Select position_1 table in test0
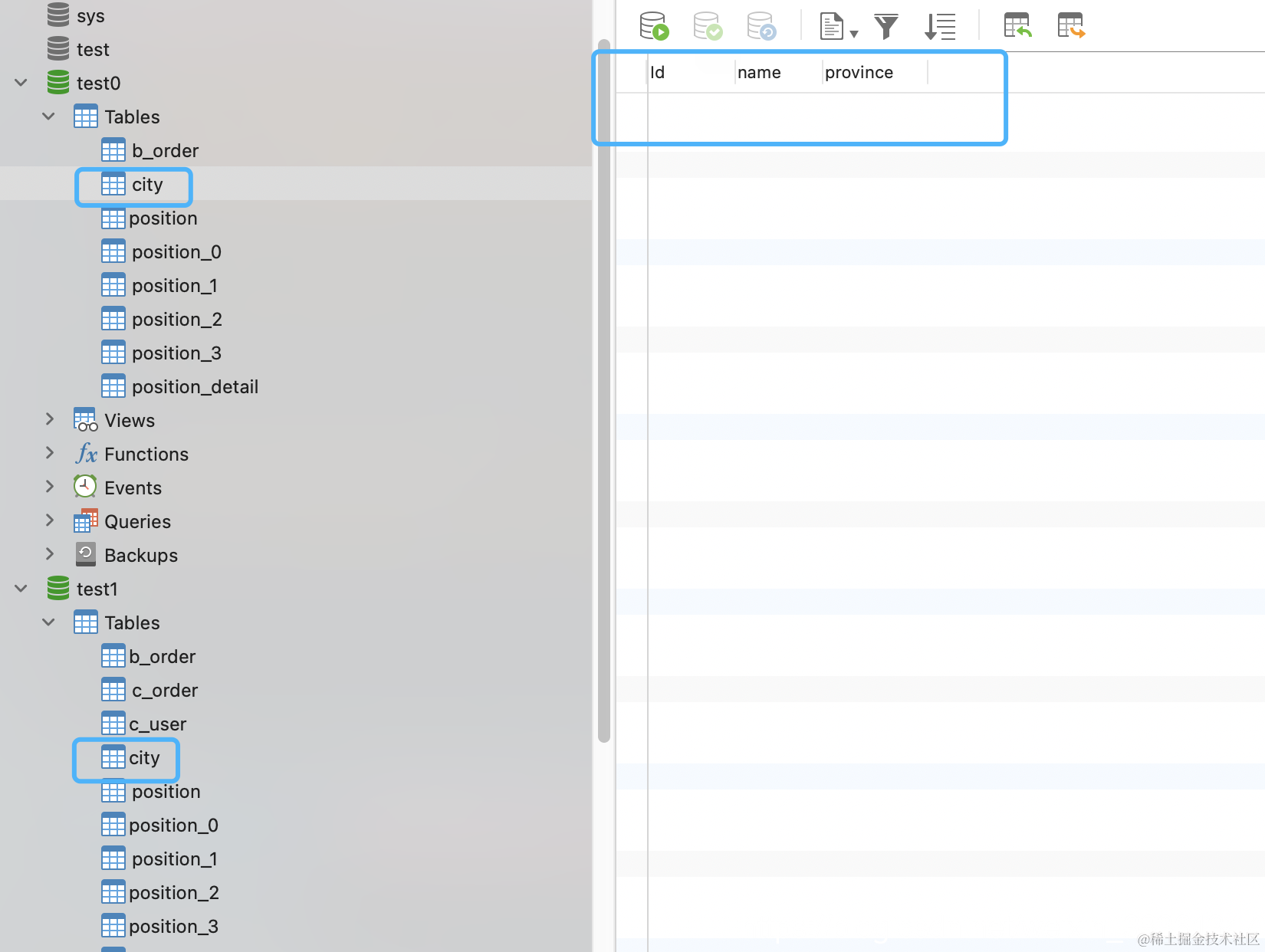 click(175, 286)
